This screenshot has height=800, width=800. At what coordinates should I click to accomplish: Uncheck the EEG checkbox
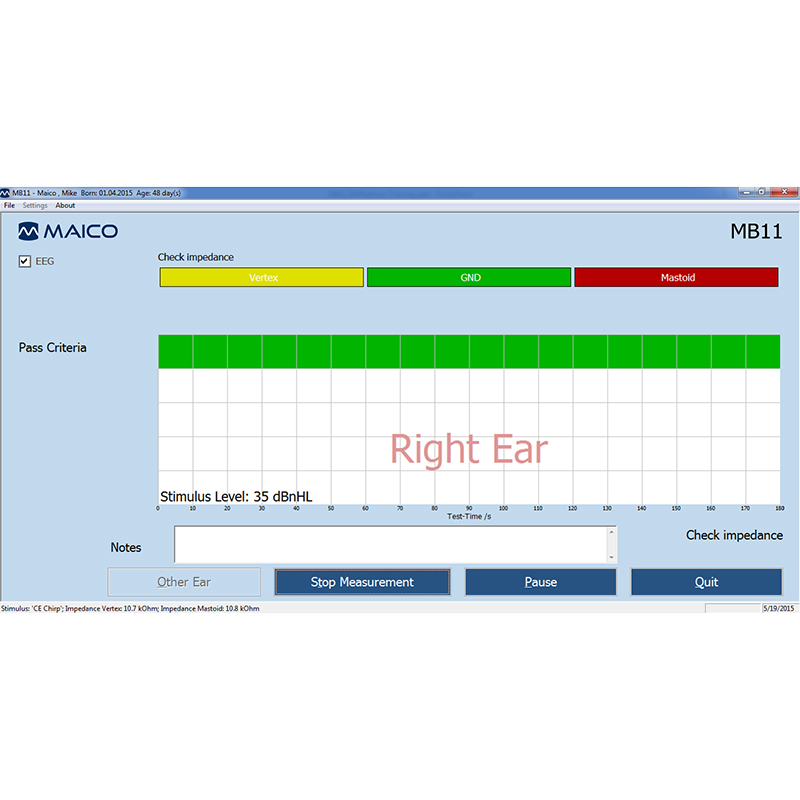(25, 262)
